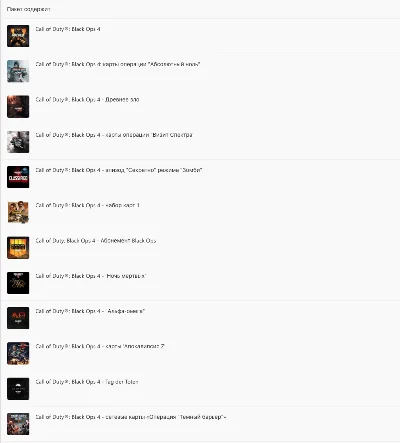
Task: Click the 'Tag der Toten' title link
Action: point(87,382)
